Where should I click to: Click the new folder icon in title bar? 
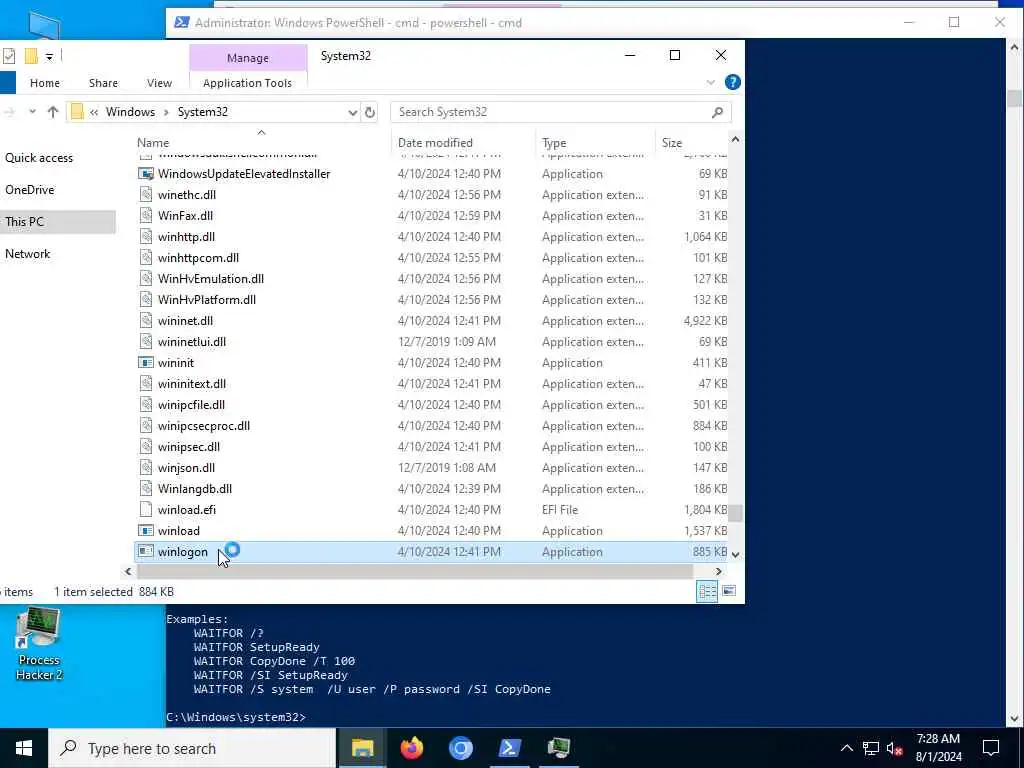31,57
